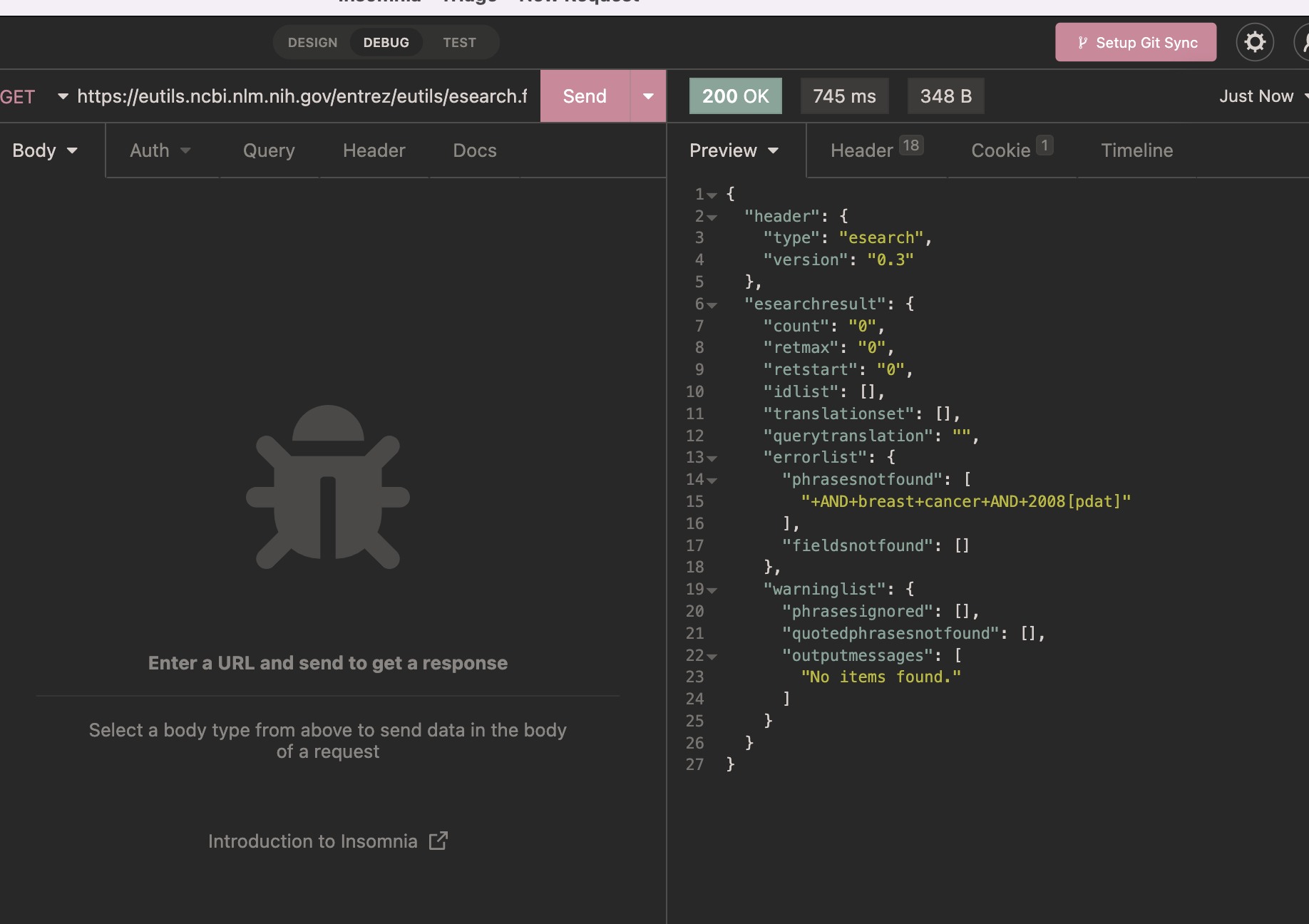
Task: Click the "quotedphrasesnotfound" key on line 21
Action: (x=891, y=634)
